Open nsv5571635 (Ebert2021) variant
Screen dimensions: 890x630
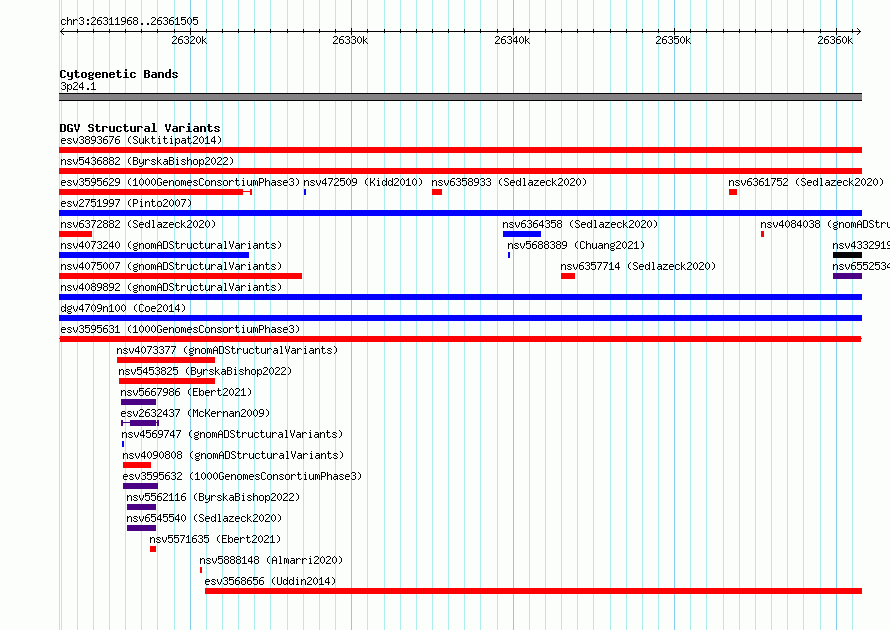tap(215, 539)
